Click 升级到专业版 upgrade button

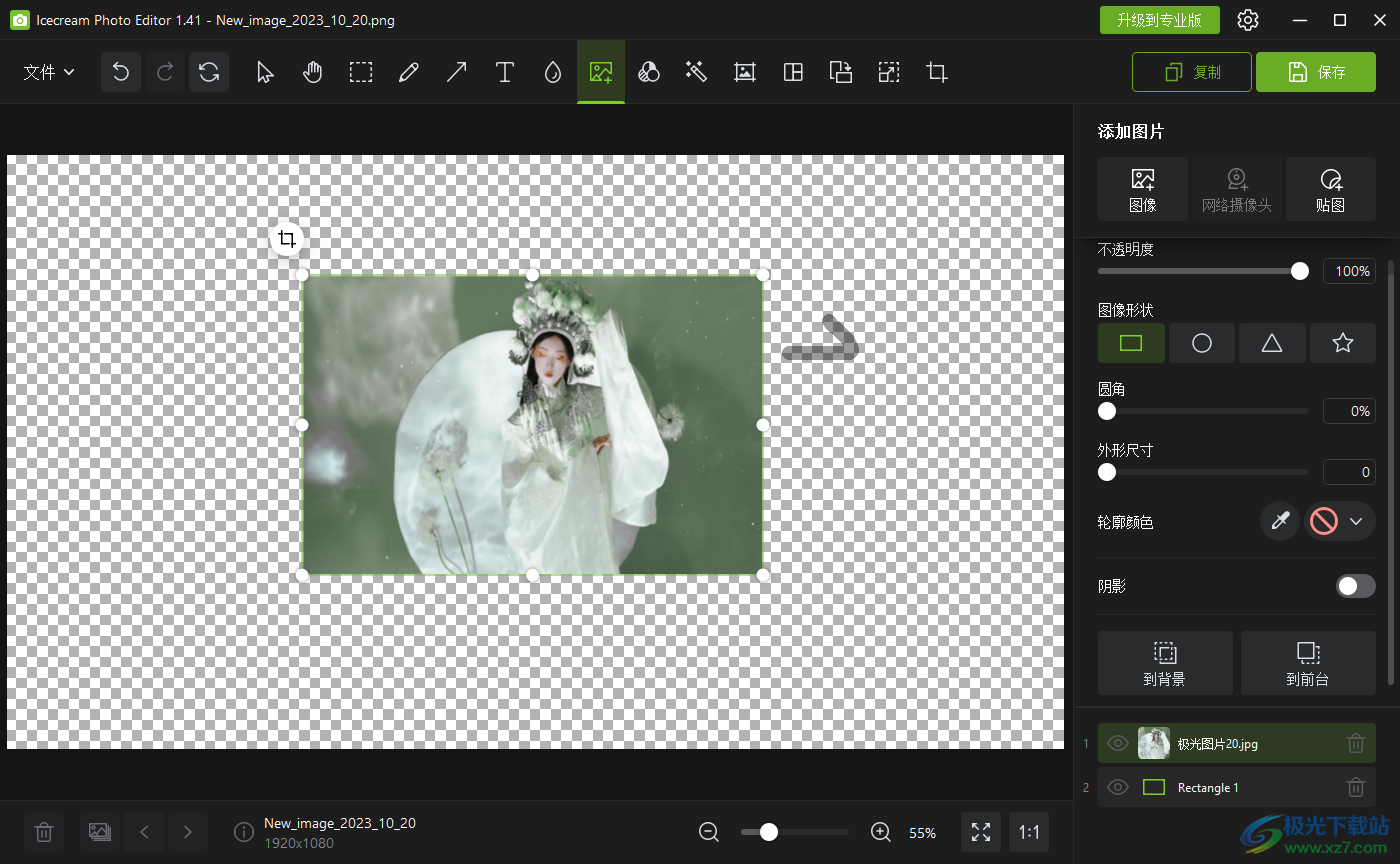coord(1160,20)
